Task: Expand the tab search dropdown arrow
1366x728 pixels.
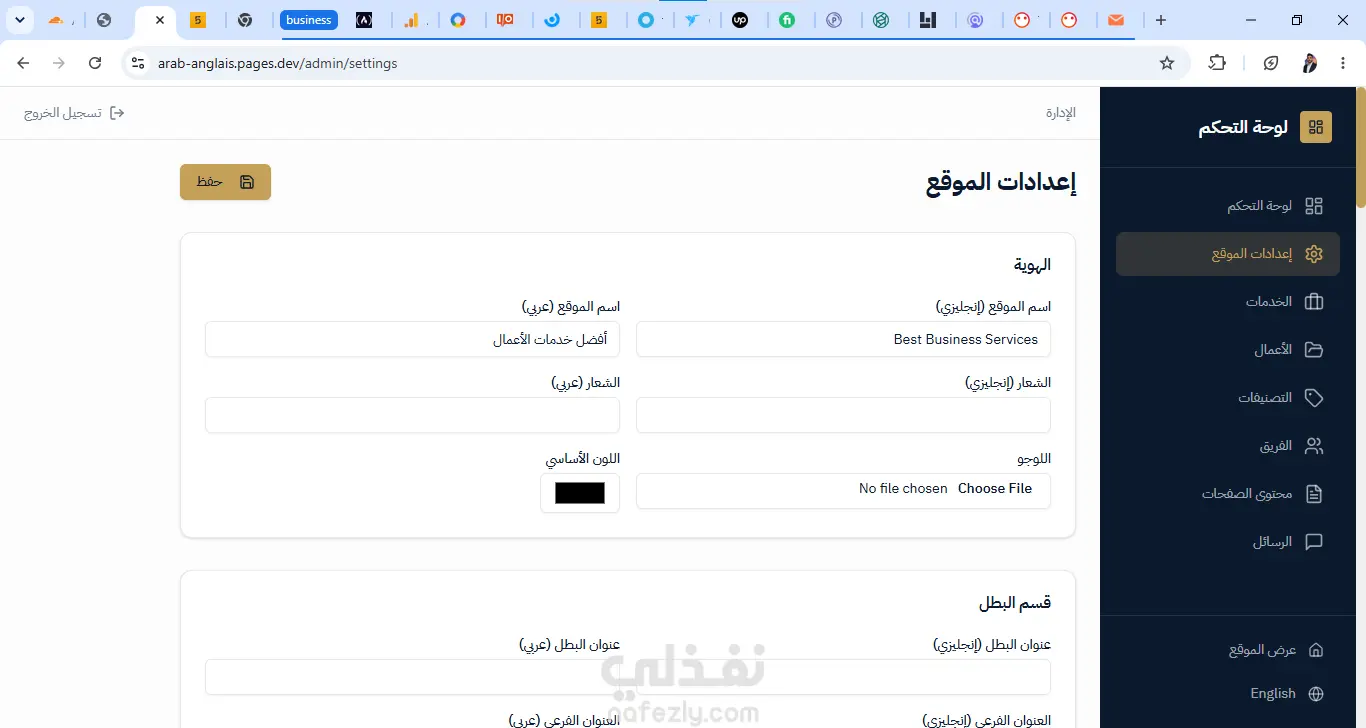Action: [x=19, y=20]
